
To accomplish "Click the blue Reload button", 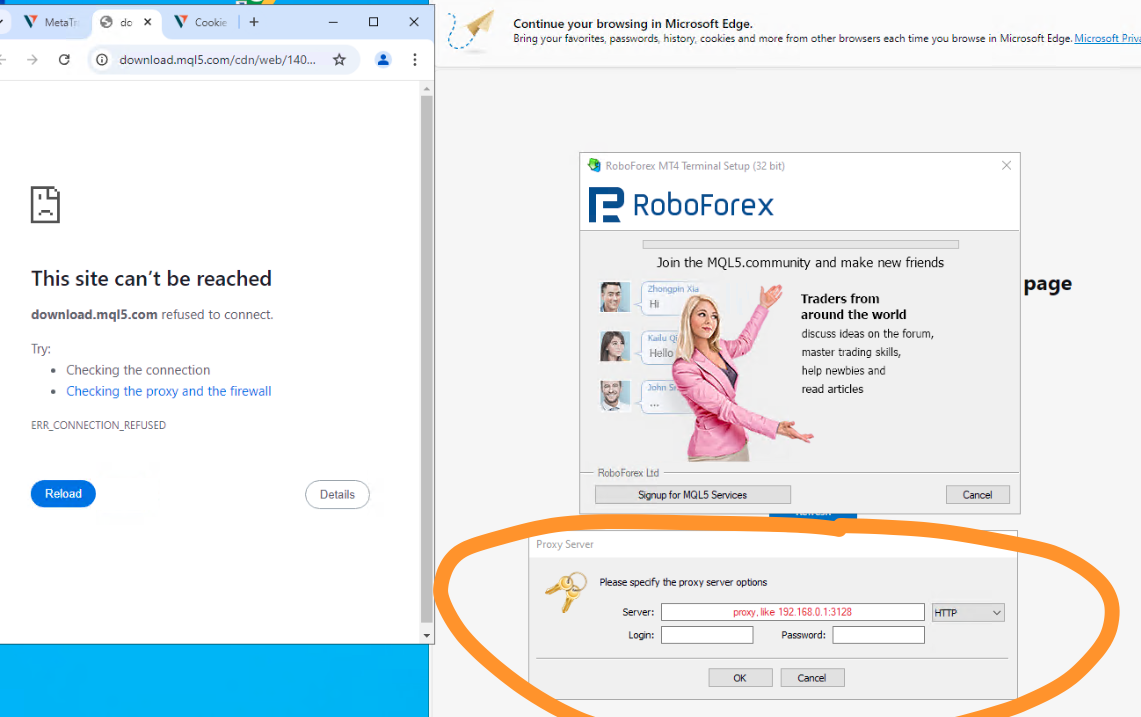I will [63, 494].
